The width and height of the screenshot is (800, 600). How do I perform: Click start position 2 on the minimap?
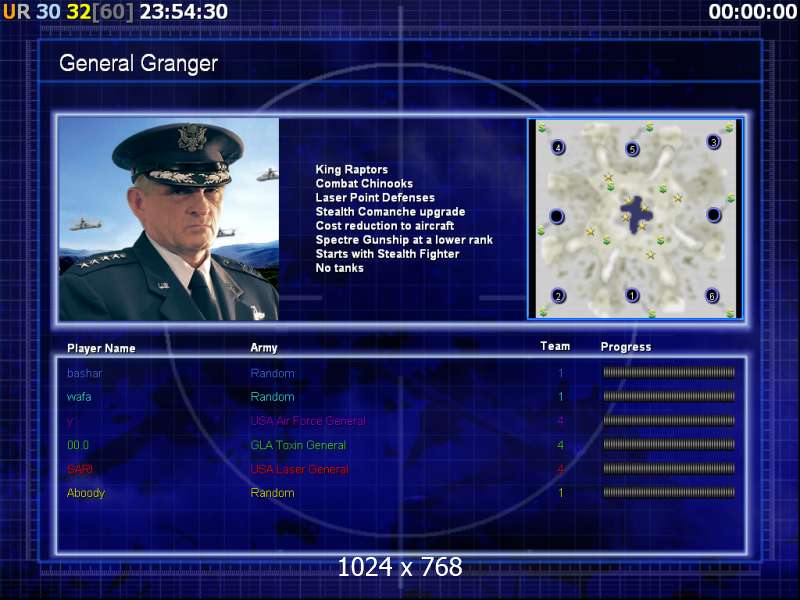click(x=558, y=296)
